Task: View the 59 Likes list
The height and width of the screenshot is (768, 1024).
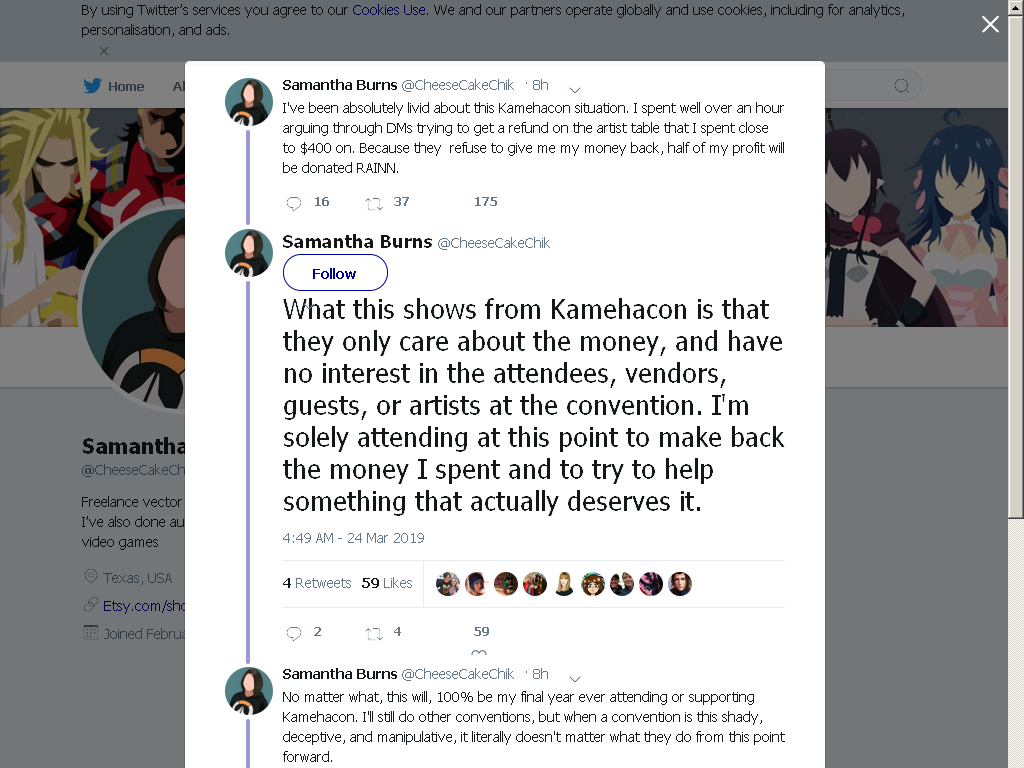Action: pyautogui.click(x=387, y=583)
